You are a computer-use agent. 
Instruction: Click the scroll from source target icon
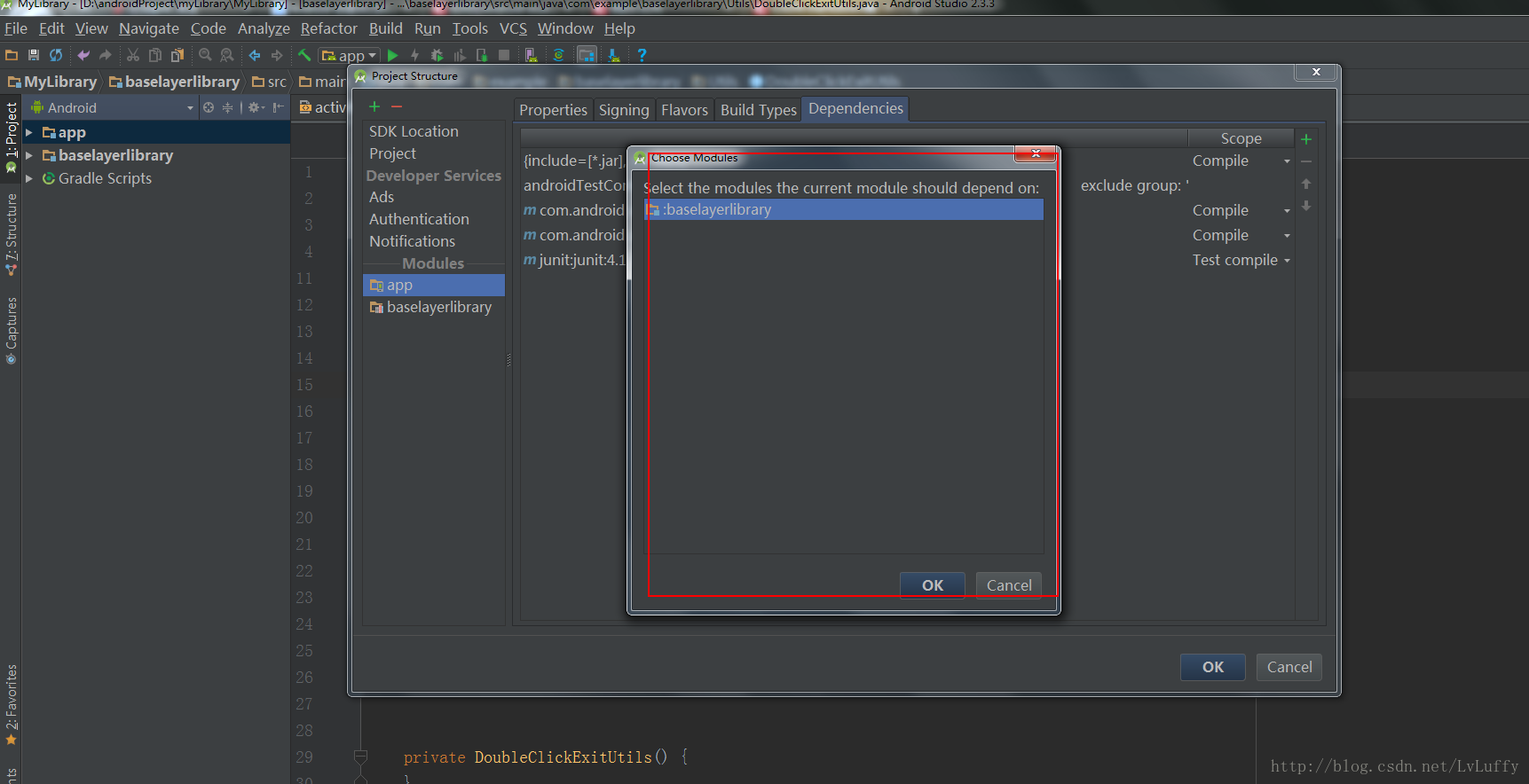pyautogui.click(x=209, y=107)
